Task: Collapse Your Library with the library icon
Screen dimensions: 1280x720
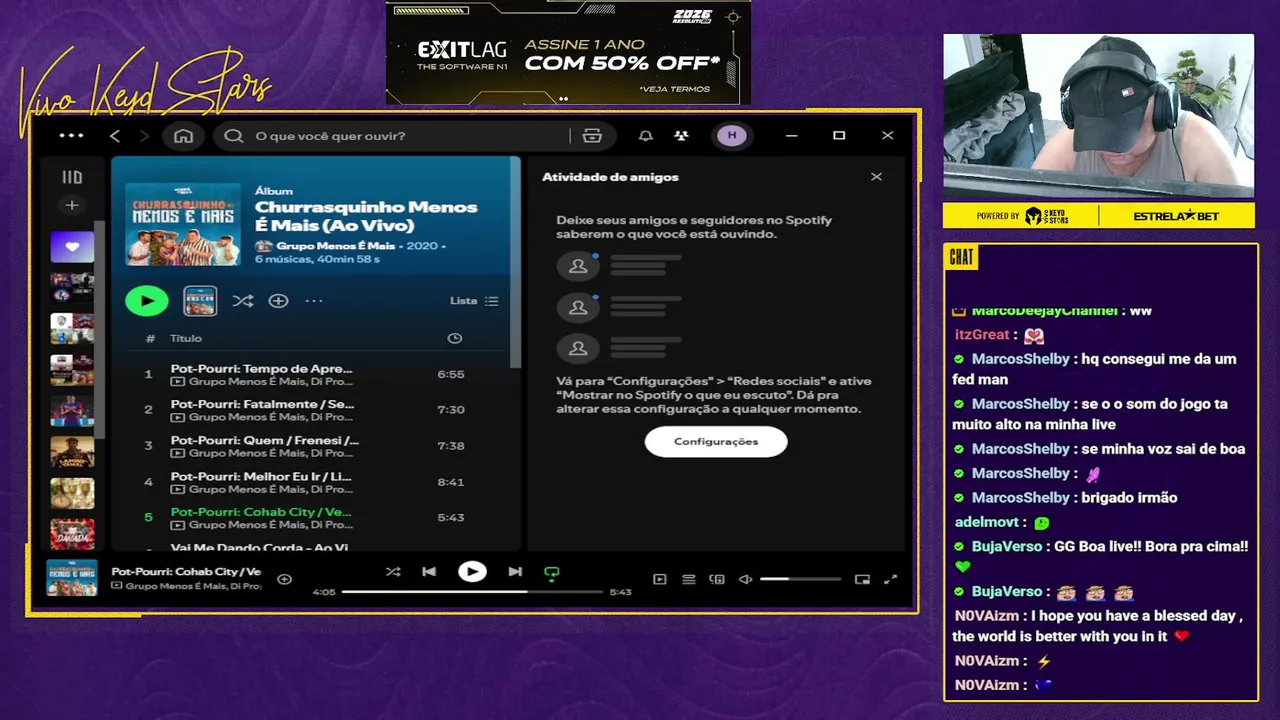Action: [x=72, y=177]
